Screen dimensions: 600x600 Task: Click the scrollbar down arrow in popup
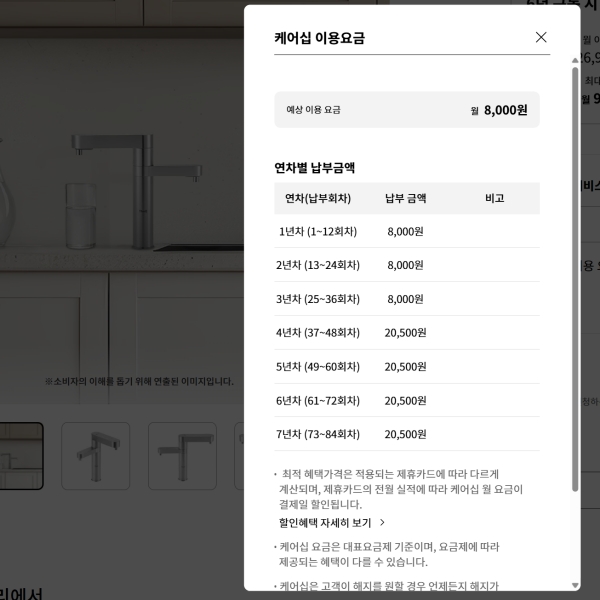click(x=575, y=585)
